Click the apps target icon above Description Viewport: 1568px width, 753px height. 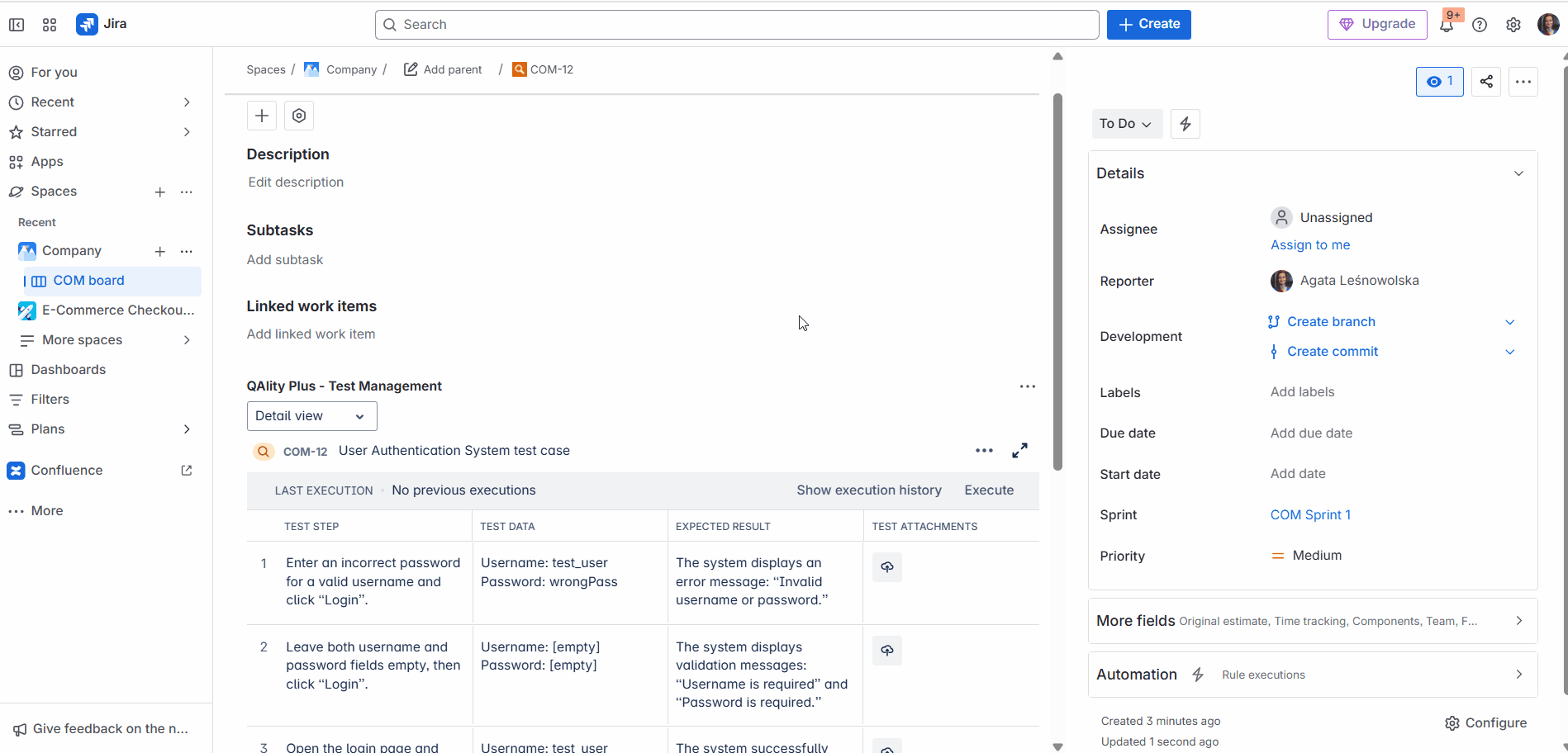299,116
